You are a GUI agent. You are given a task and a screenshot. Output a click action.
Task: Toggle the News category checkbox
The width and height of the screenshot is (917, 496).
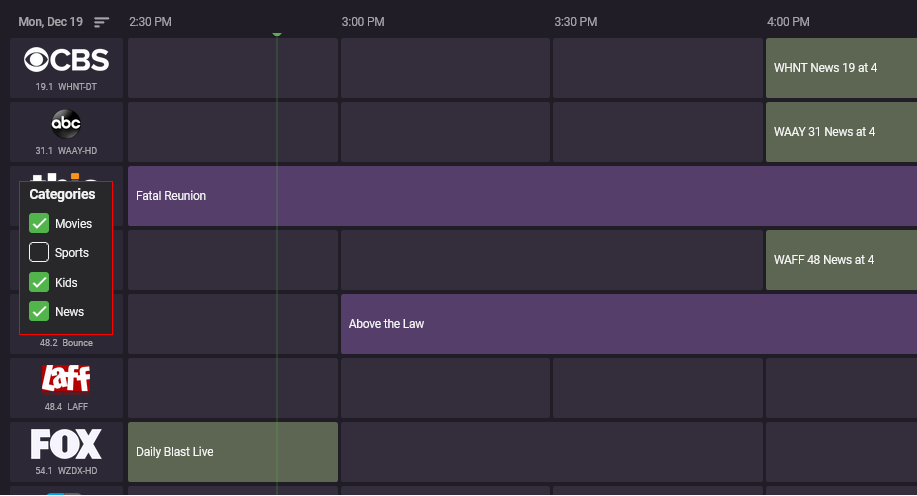pos(39,311)
